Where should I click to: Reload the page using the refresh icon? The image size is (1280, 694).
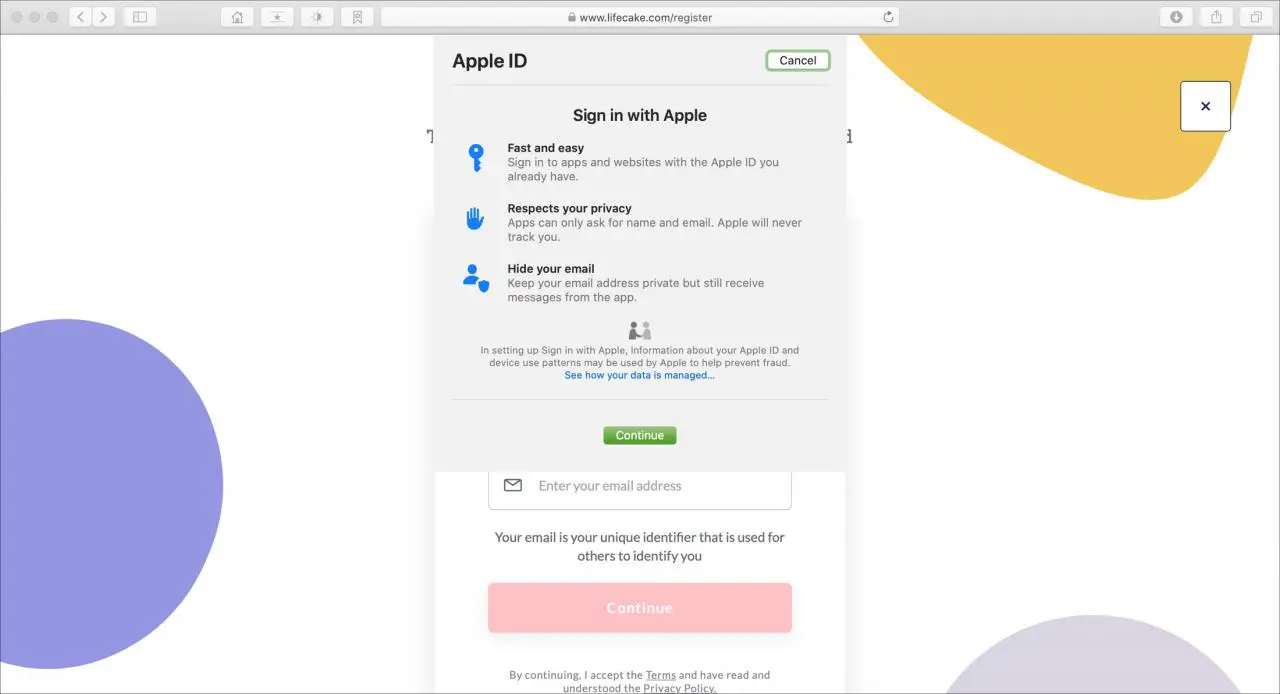coord(888,17)
